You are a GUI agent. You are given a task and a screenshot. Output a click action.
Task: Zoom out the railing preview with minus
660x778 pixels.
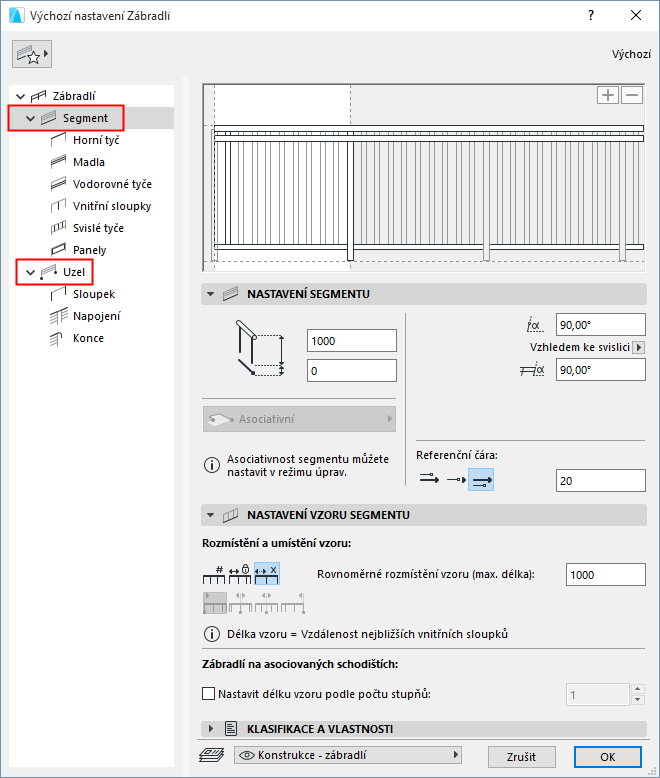coord(632,95)
